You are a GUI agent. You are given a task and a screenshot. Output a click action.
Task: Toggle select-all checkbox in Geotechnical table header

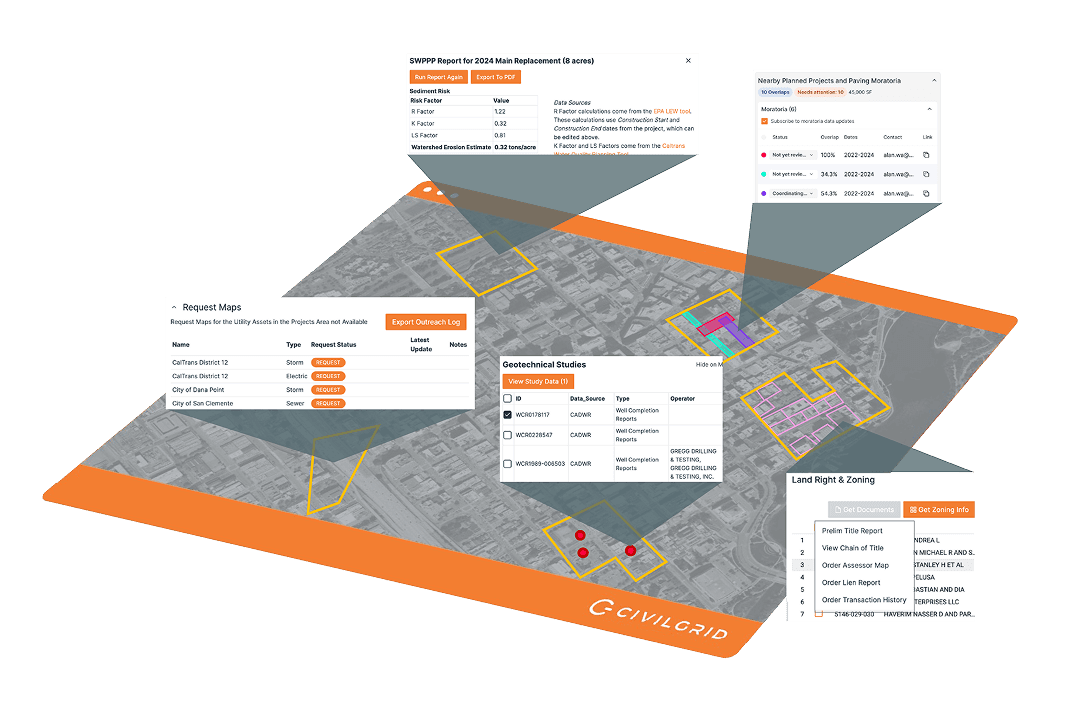coord(507,399)
